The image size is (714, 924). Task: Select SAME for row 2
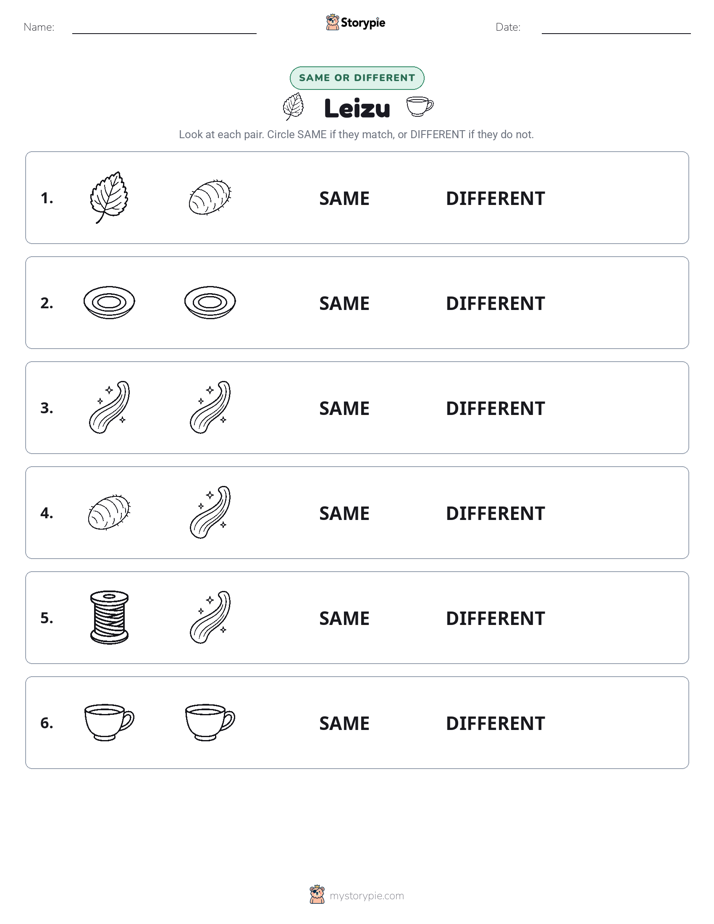pos(344,303)
